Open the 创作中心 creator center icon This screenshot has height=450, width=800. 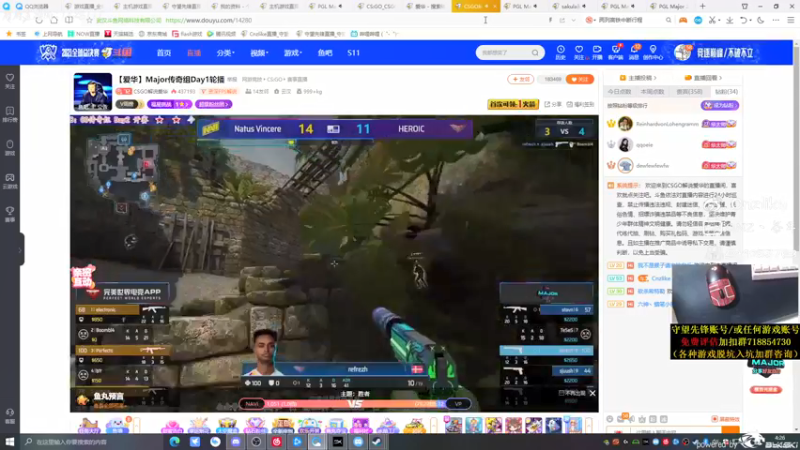tap(653, 52)
